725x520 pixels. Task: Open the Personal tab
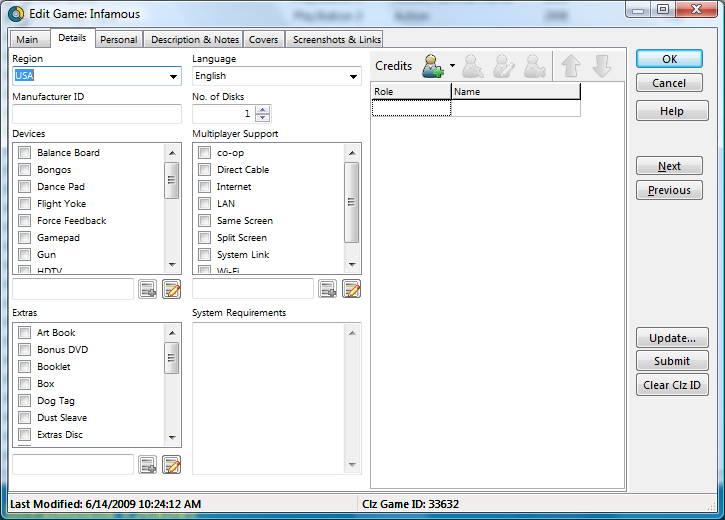pyautogui.click(x=119, y=40)
